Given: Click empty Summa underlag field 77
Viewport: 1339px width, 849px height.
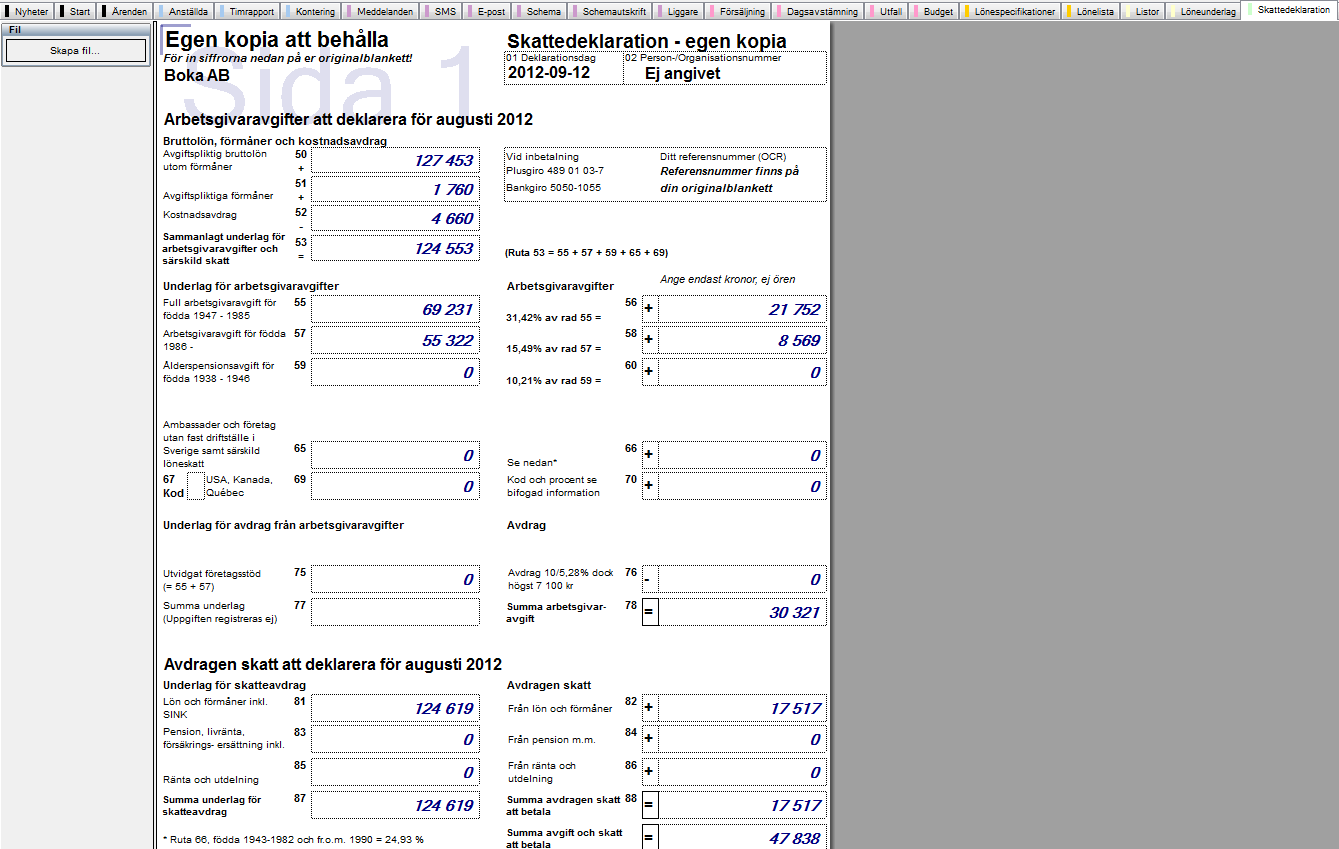Looking at the screenshot, I should [x=395, y=612].
